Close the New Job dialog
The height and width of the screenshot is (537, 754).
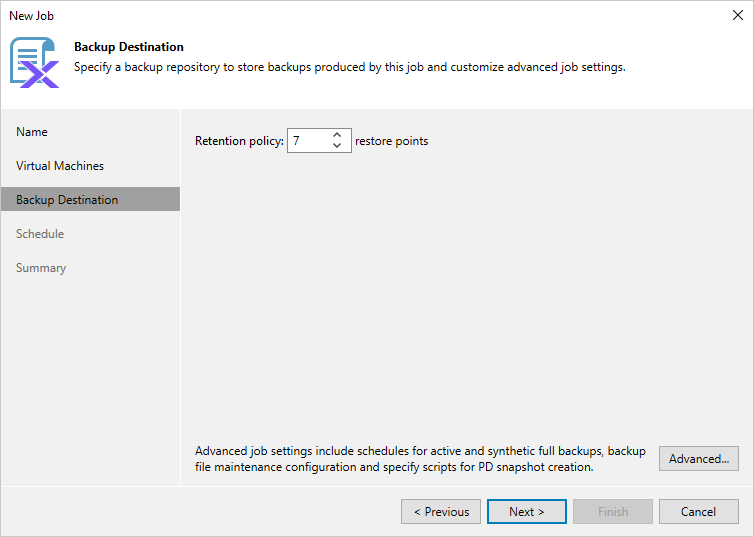click(738, 15)
